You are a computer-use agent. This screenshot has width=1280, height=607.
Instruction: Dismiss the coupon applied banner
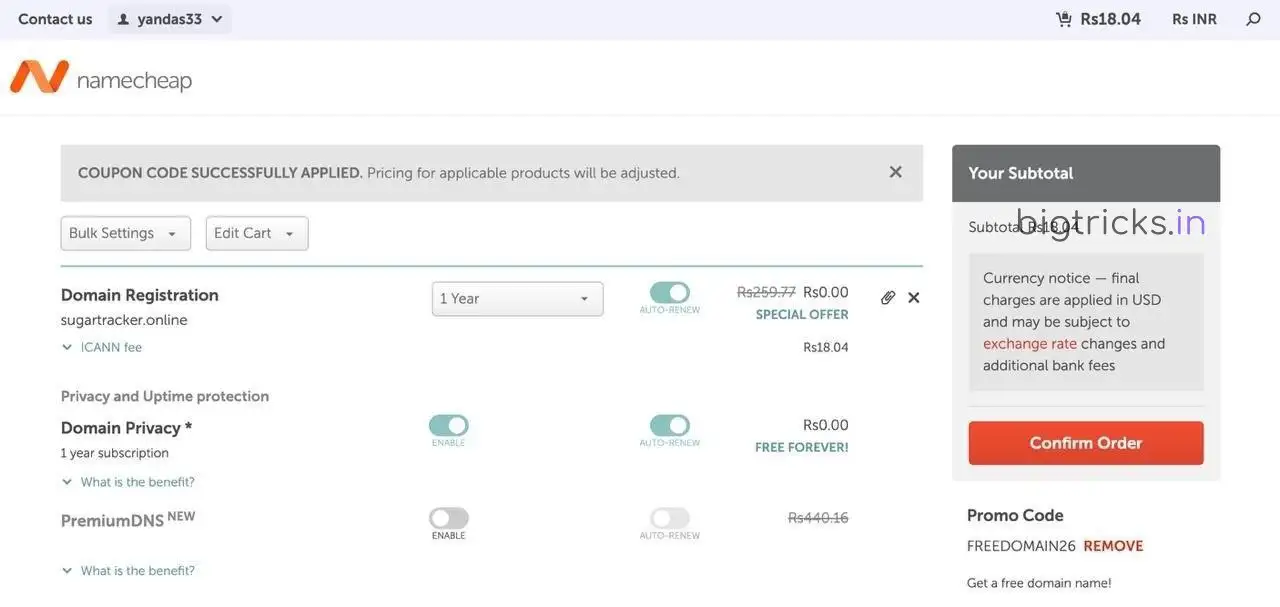(x=895, y=171)
